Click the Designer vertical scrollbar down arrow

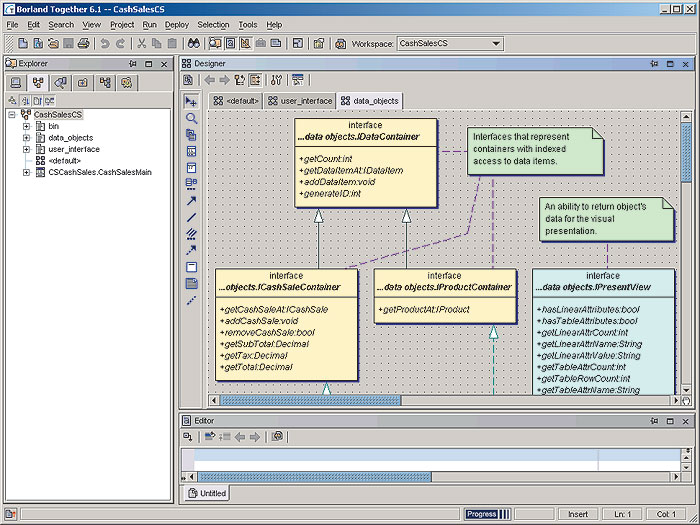[686, 390]
